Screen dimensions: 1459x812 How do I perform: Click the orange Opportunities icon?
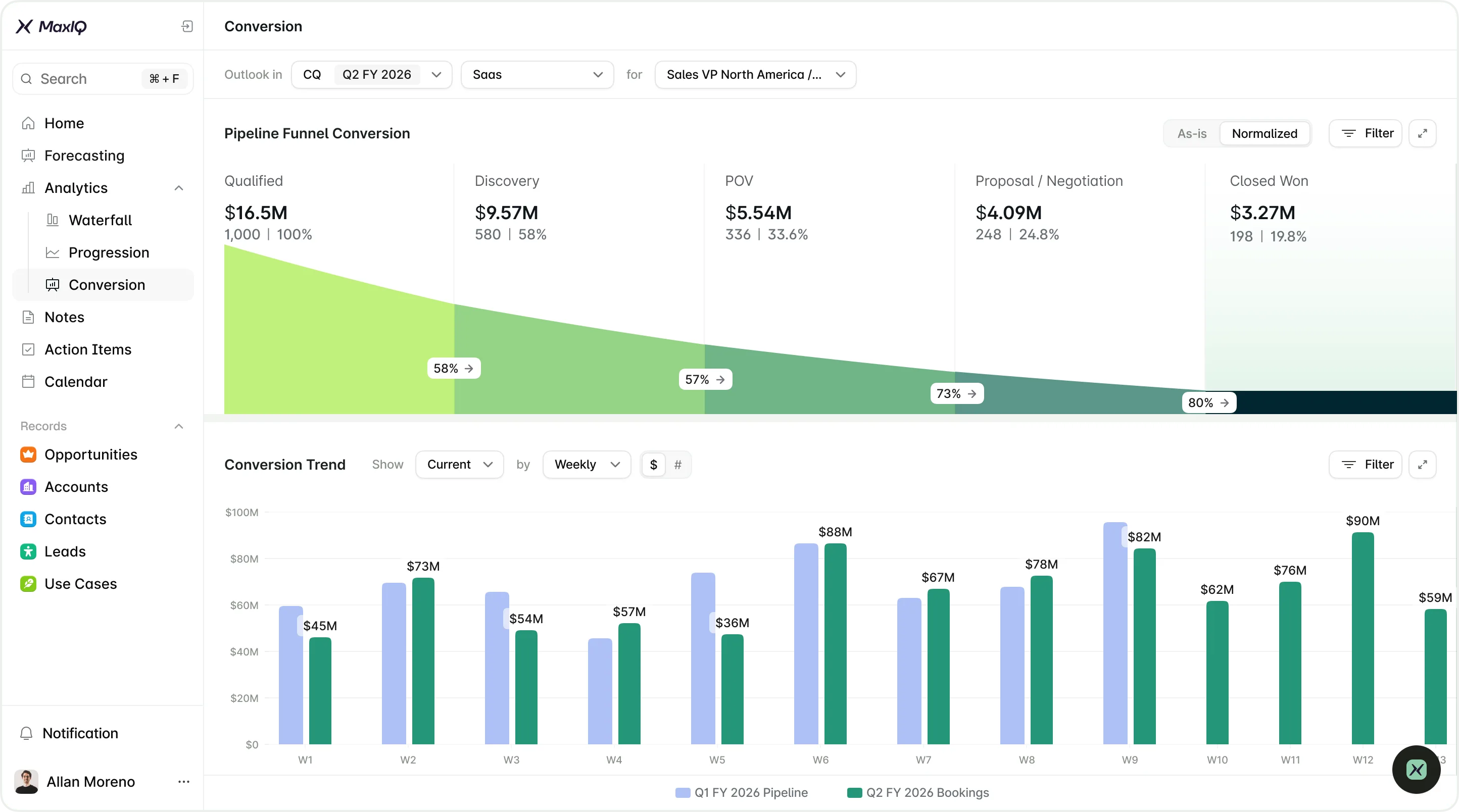click(x=28, y=454)
